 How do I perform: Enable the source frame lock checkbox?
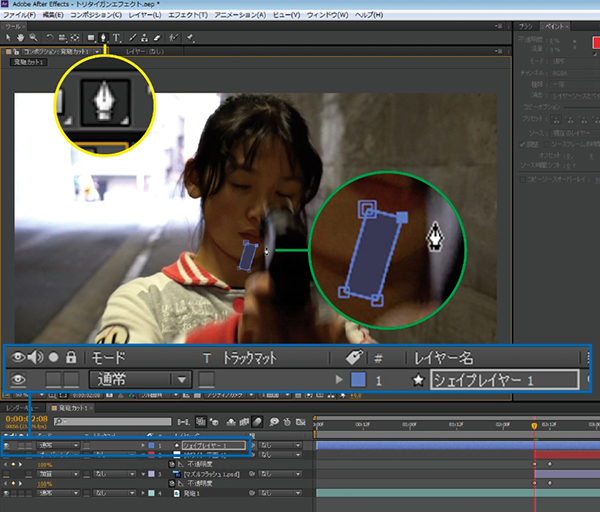tap(547, 144)
